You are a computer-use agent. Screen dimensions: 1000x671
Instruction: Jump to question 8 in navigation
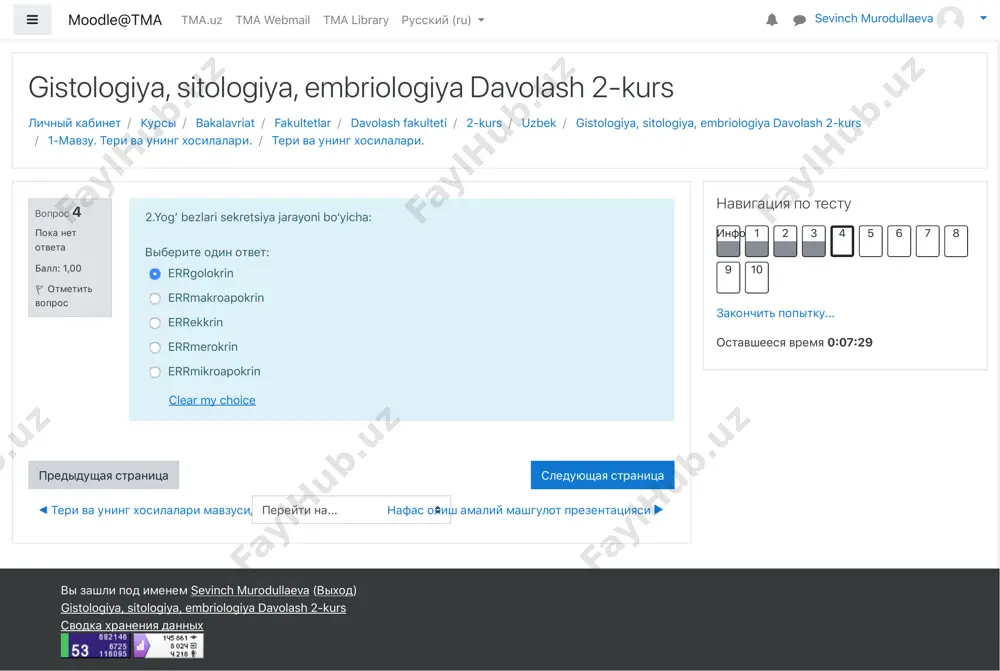[956, 241]
